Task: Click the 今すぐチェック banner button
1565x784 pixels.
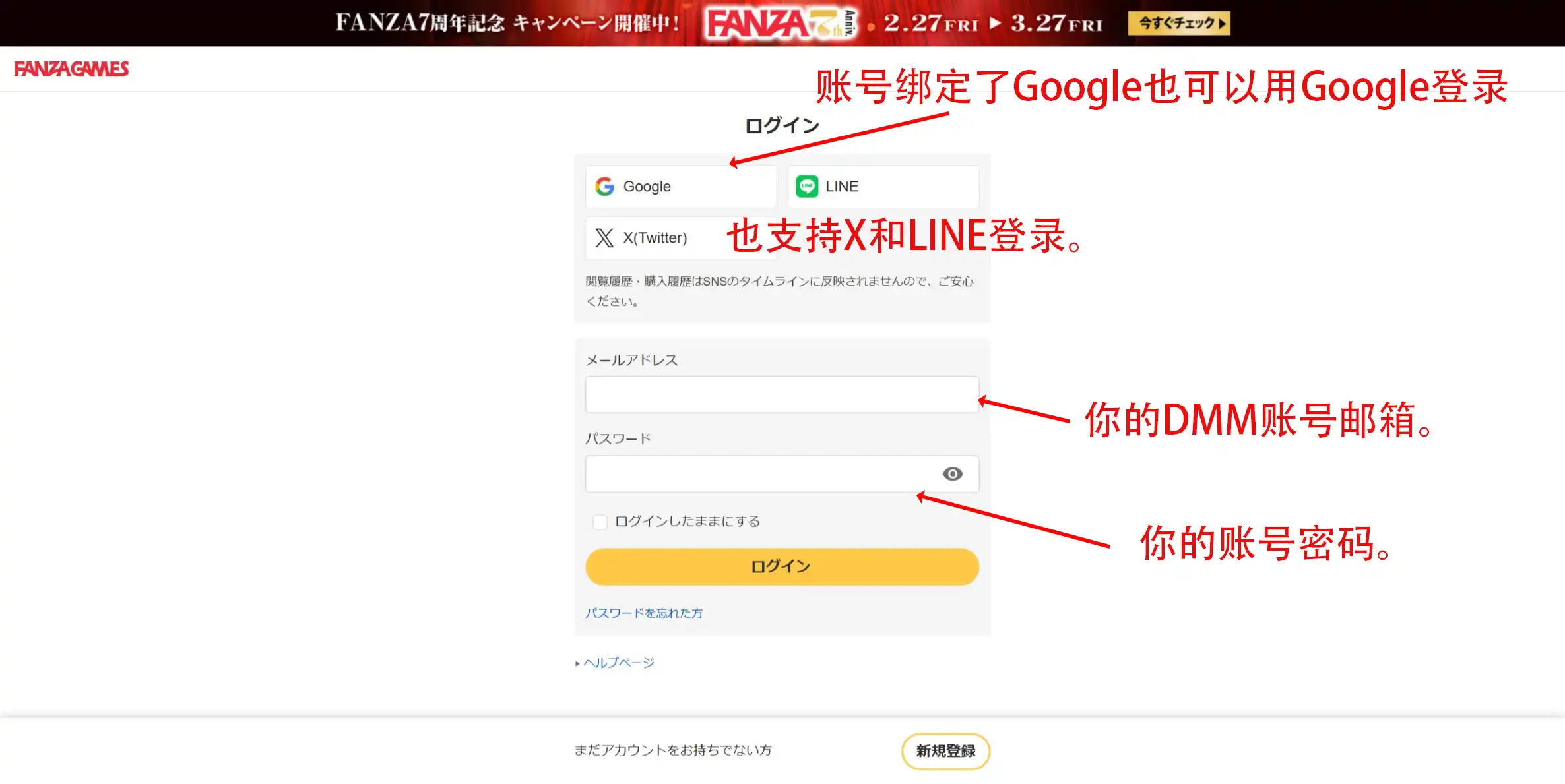Action: [x=1179, y=23]
